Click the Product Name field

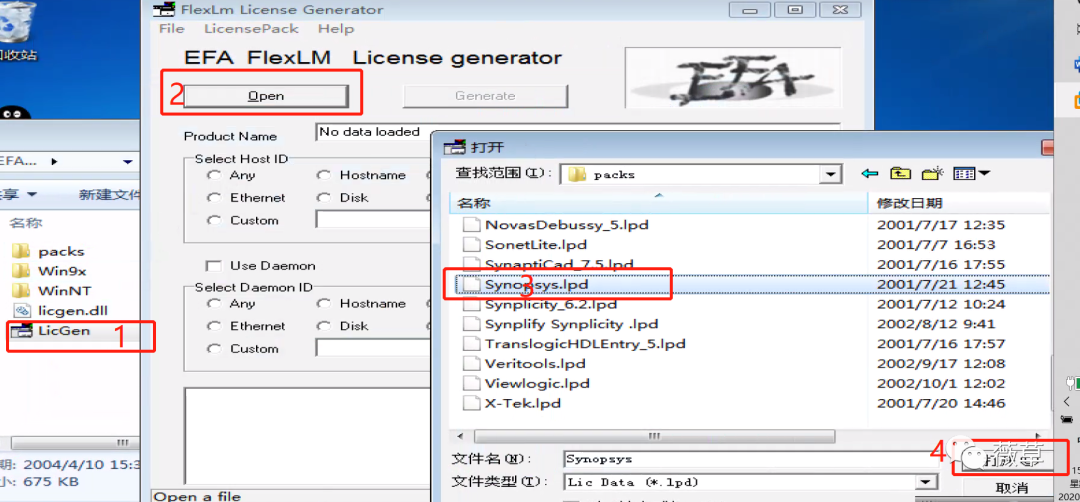coord(579,132)
